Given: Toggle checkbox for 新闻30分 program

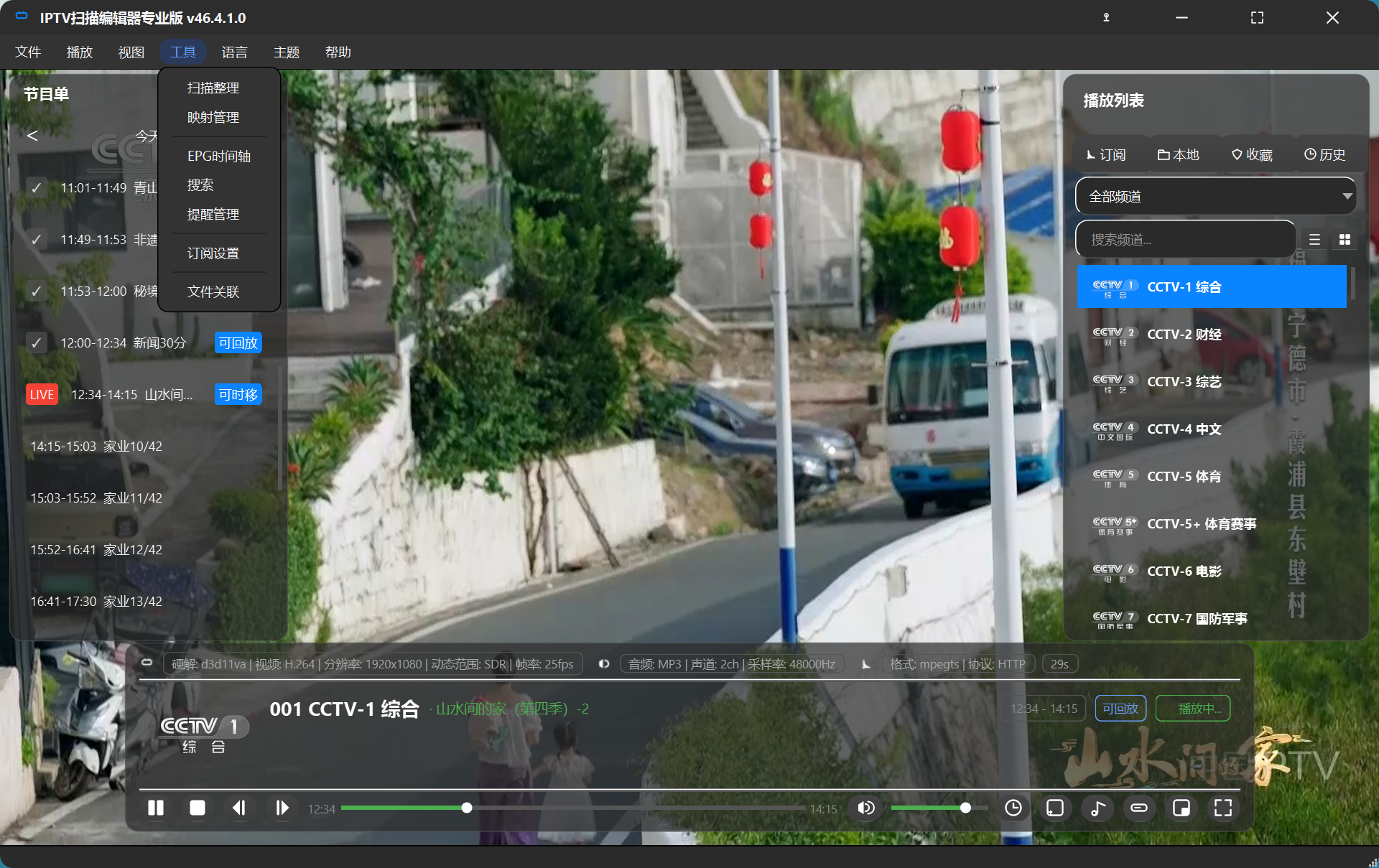Looking at the screenshot, I should coord(37,343).
